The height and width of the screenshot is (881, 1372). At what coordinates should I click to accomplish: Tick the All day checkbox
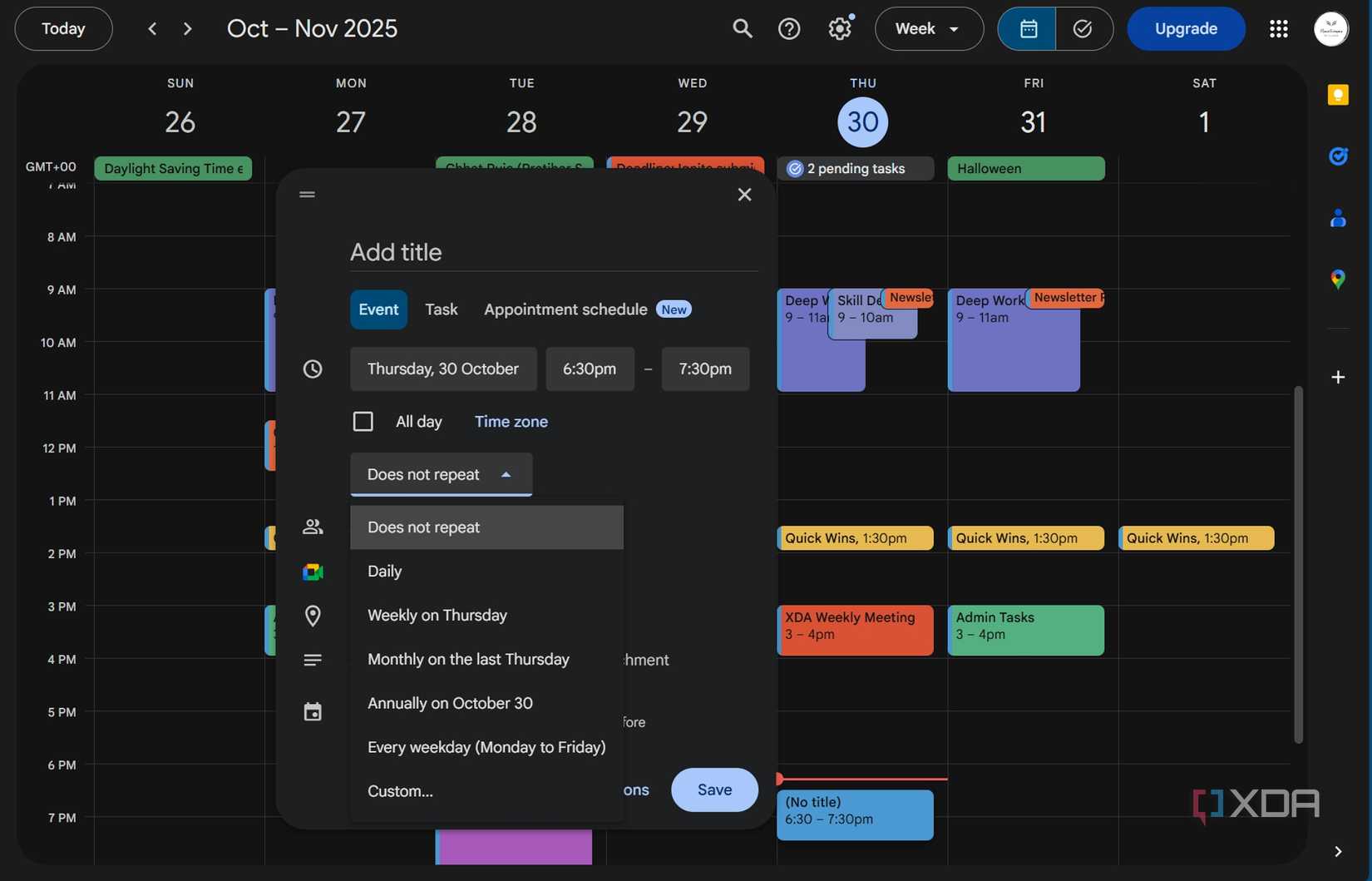363,421
